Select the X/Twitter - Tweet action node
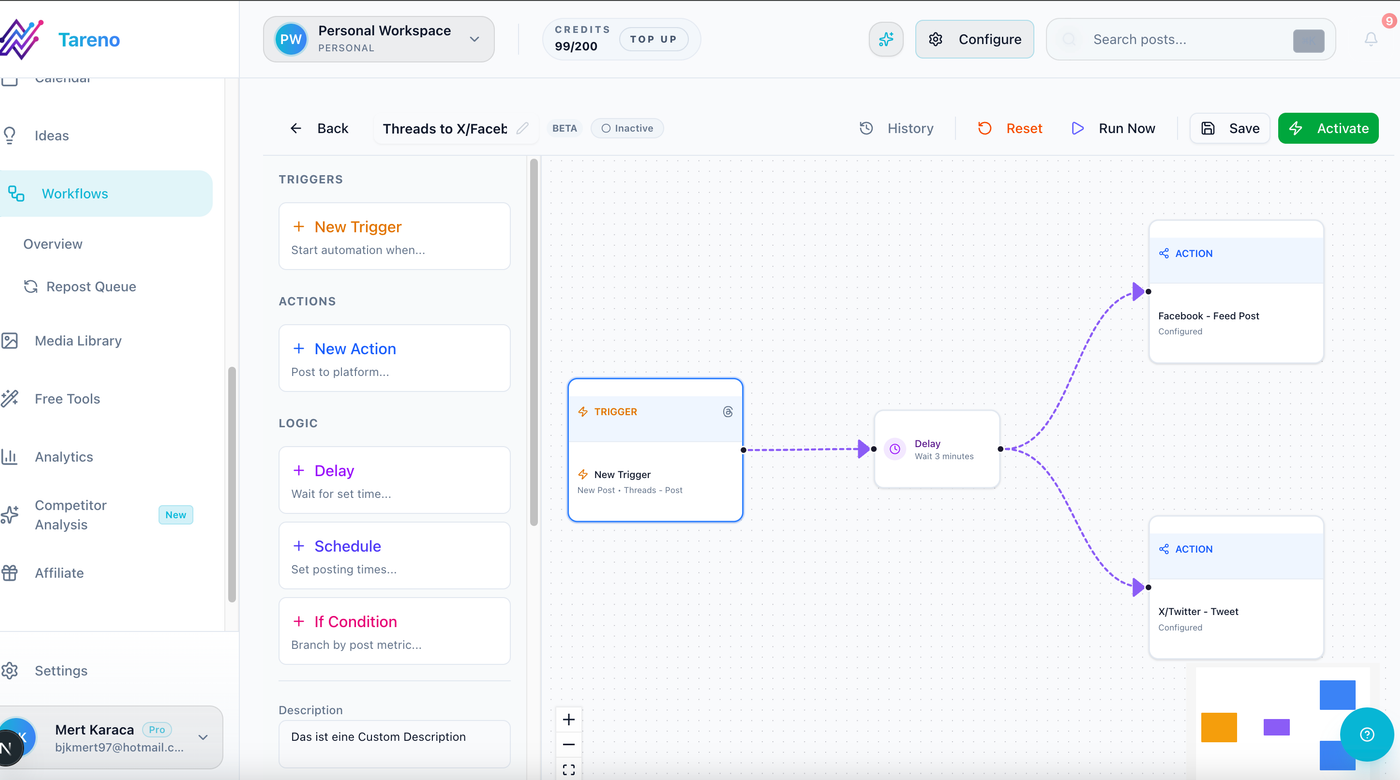The width and height of the screenshot is (1400, 780). coord(1236,587)
